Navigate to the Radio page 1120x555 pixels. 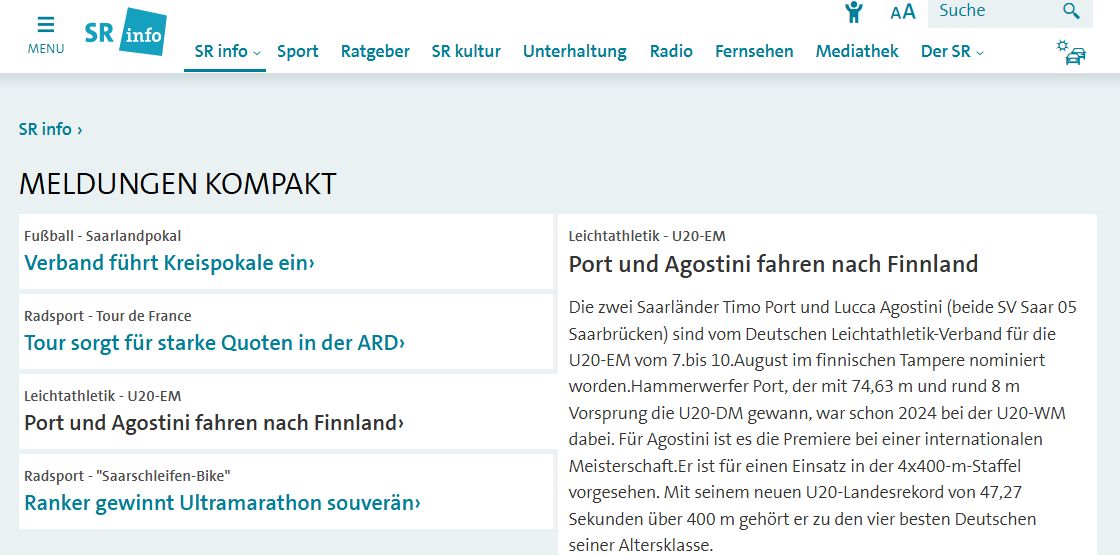coord(671,51)
